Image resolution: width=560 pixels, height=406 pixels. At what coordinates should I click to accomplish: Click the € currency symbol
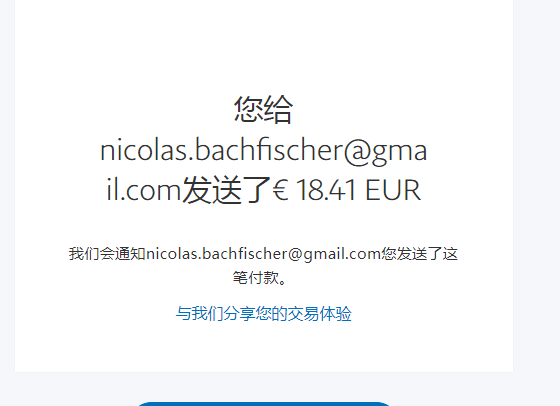click(x=281, y=190)
